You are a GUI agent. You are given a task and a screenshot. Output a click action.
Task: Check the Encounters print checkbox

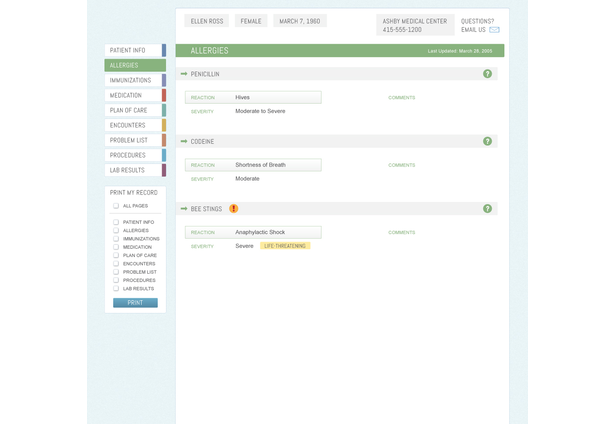116,264
